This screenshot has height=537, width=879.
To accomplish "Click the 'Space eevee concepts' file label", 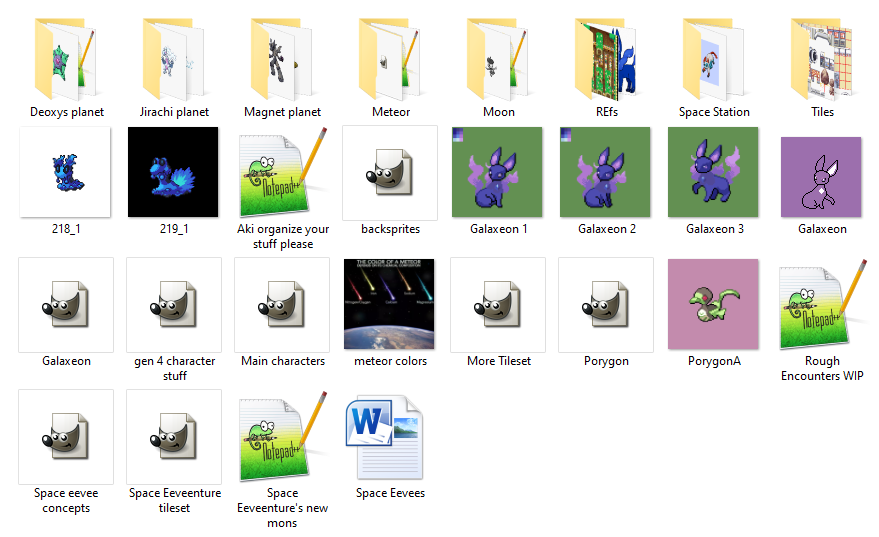I will coord(66,500).
